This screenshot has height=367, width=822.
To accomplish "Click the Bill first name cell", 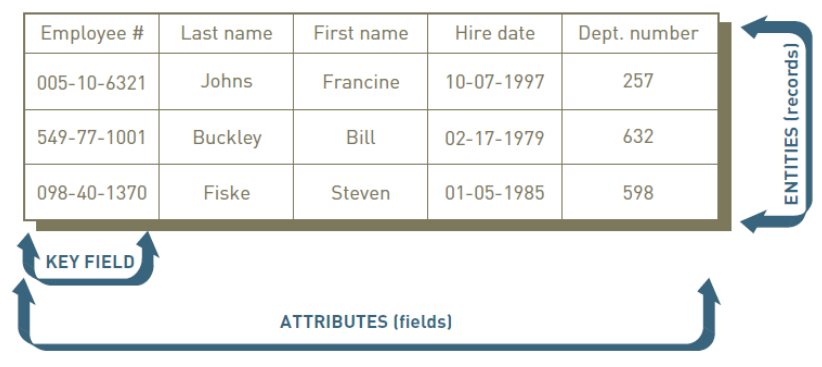I will [x=361, y=137].
